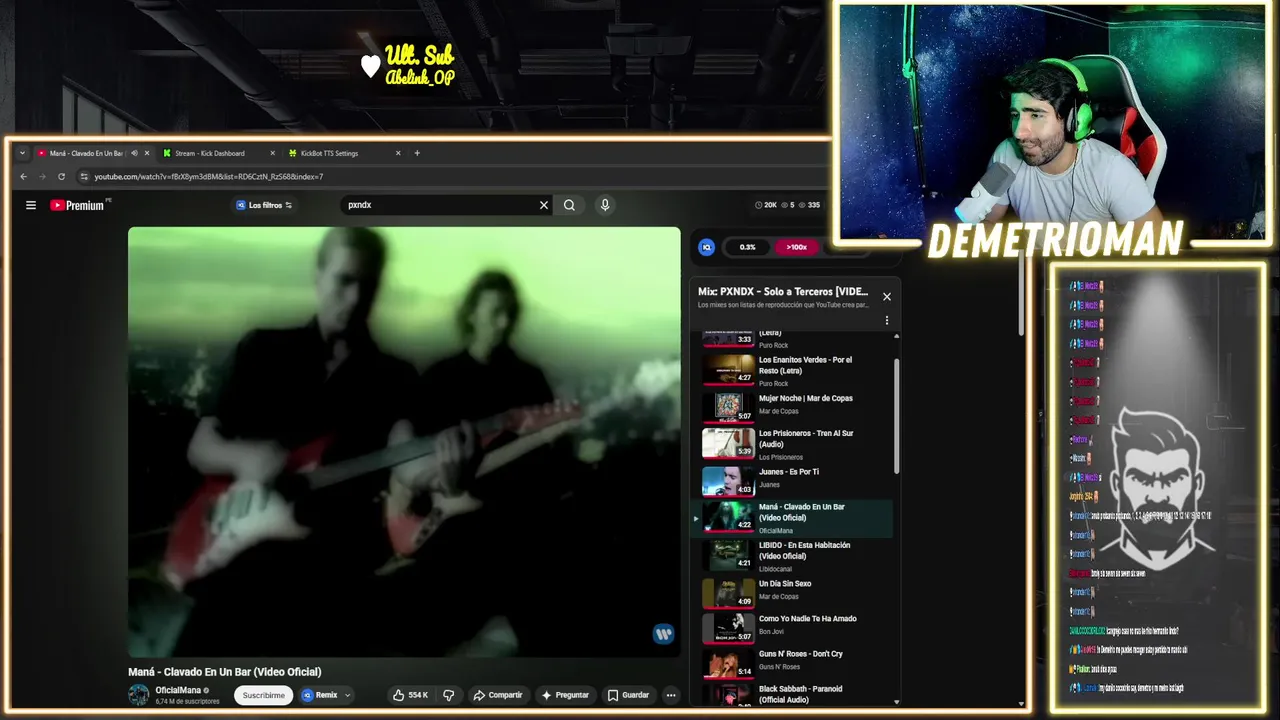Open more actions three-dot menu under video
The height and width of the screenshot is (720, 1280).
671,695
